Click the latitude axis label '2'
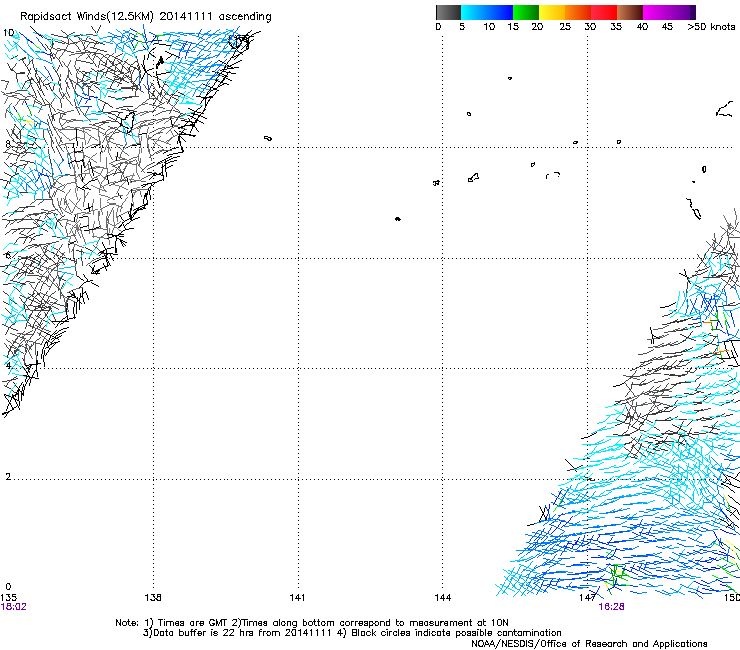Screen dimensions: 740x650 coord(8,476)
